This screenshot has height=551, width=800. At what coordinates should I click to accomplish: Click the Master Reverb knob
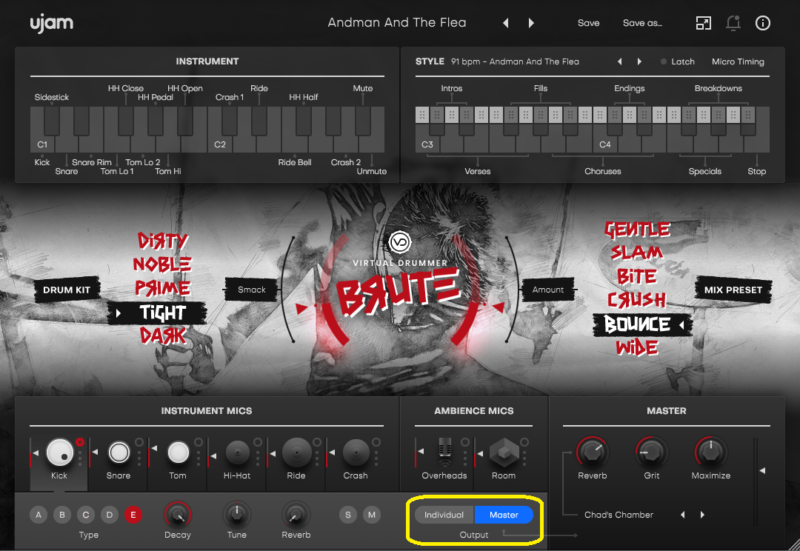pos(592,452)
